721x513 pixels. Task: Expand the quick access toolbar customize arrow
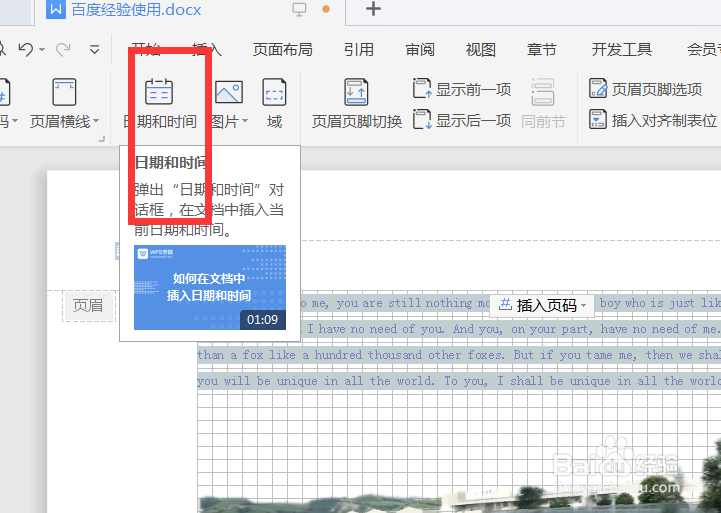[x=95, y=50]
